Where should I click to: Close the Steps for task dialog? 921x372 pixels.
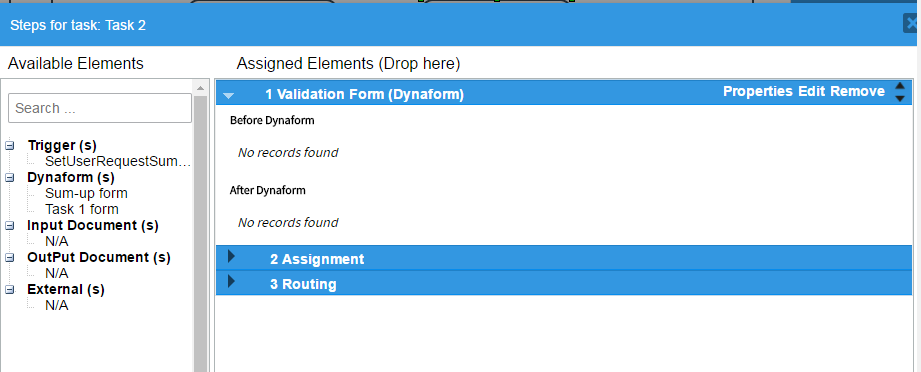912,24
